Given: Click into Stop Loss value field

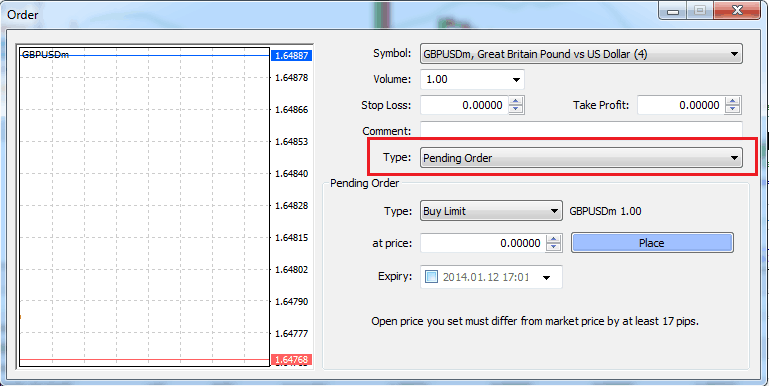Looking at the screenshot, I should coord(464,105).
